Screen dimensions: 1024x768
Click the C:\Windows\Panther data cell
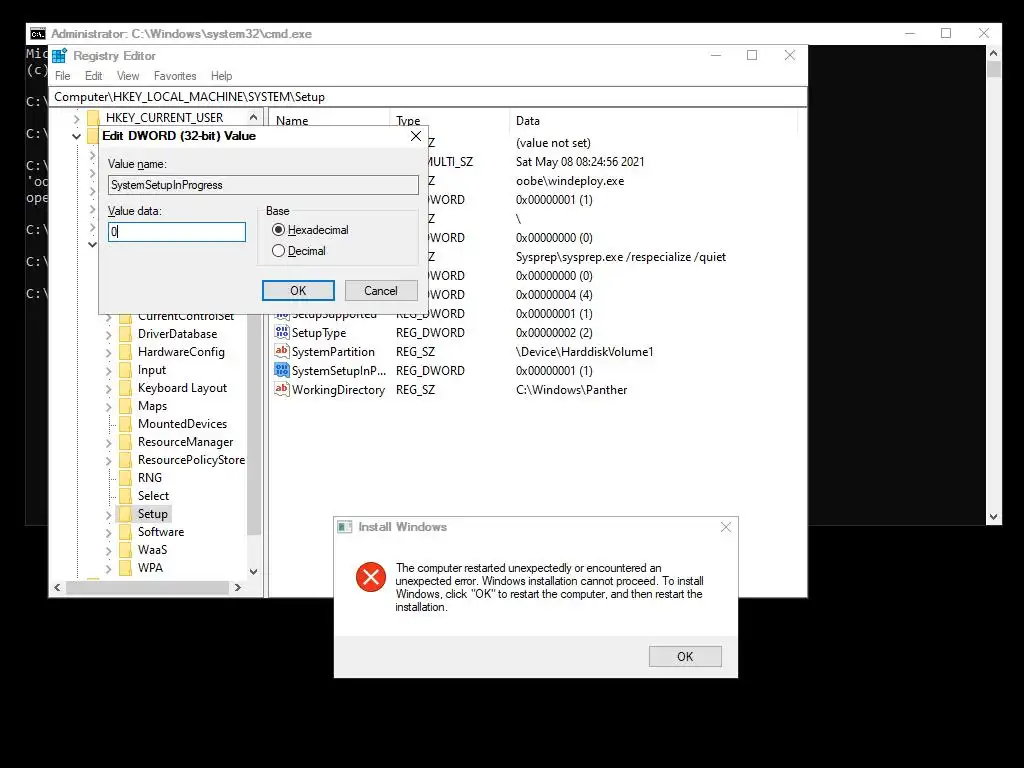[x=571, y=390]
